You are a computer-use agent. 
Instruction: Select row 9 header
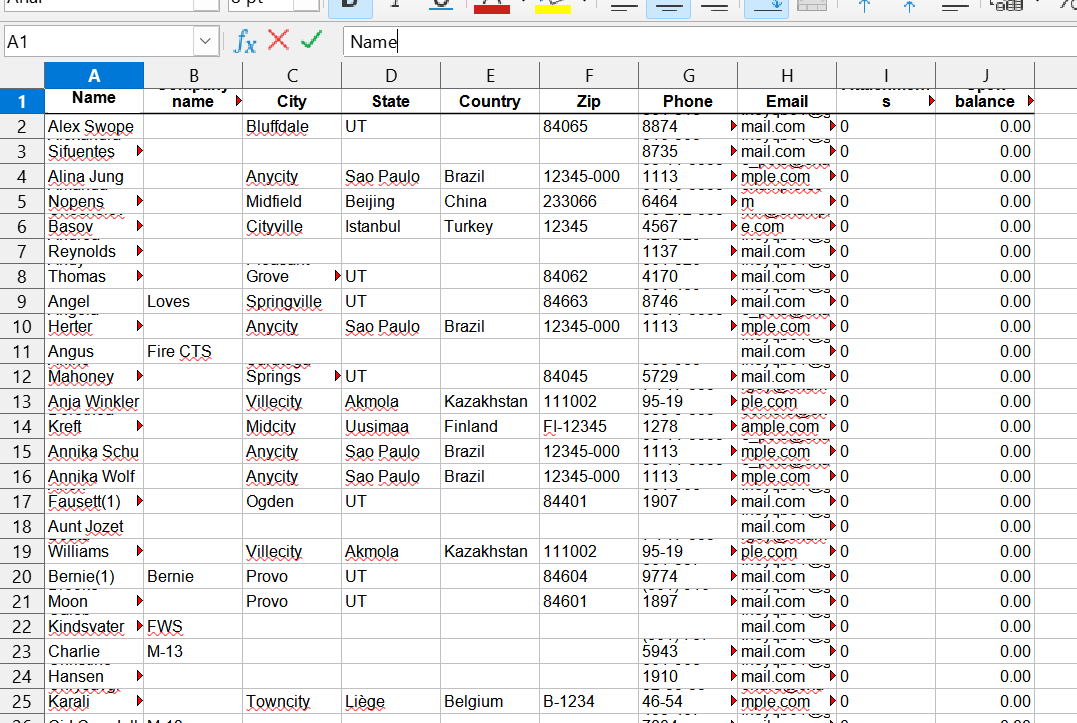pyautogui.click(x=22, y=301)
